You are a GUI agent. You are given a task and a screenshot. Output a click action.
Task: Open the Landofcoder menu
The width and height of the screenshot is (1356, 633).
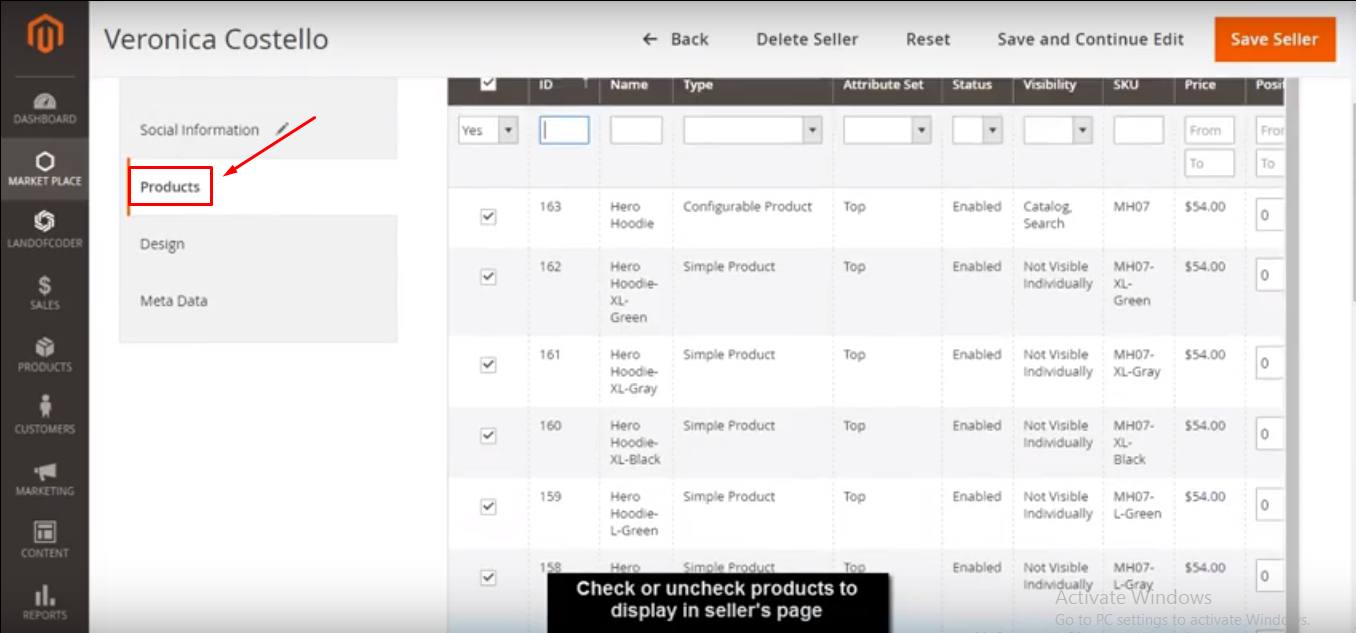44,229
